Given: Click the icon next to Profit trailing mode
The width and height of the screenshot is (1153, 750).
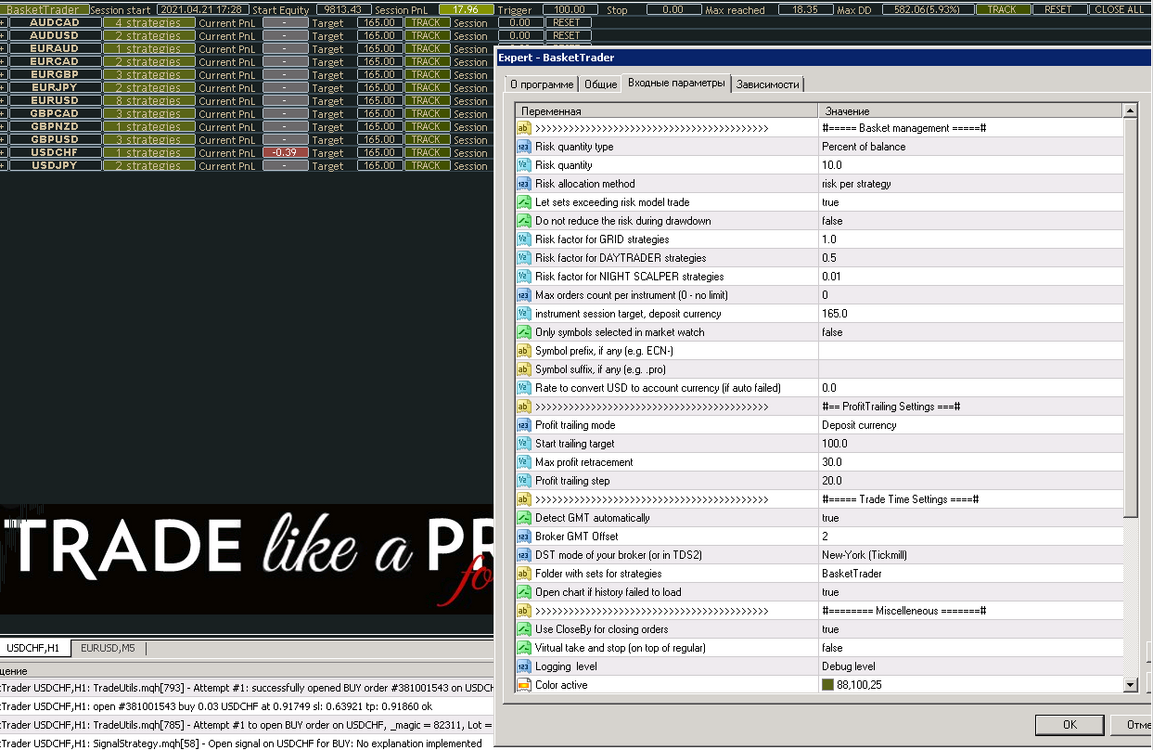Looking at the screenshot, I should [x=524, y=425].
